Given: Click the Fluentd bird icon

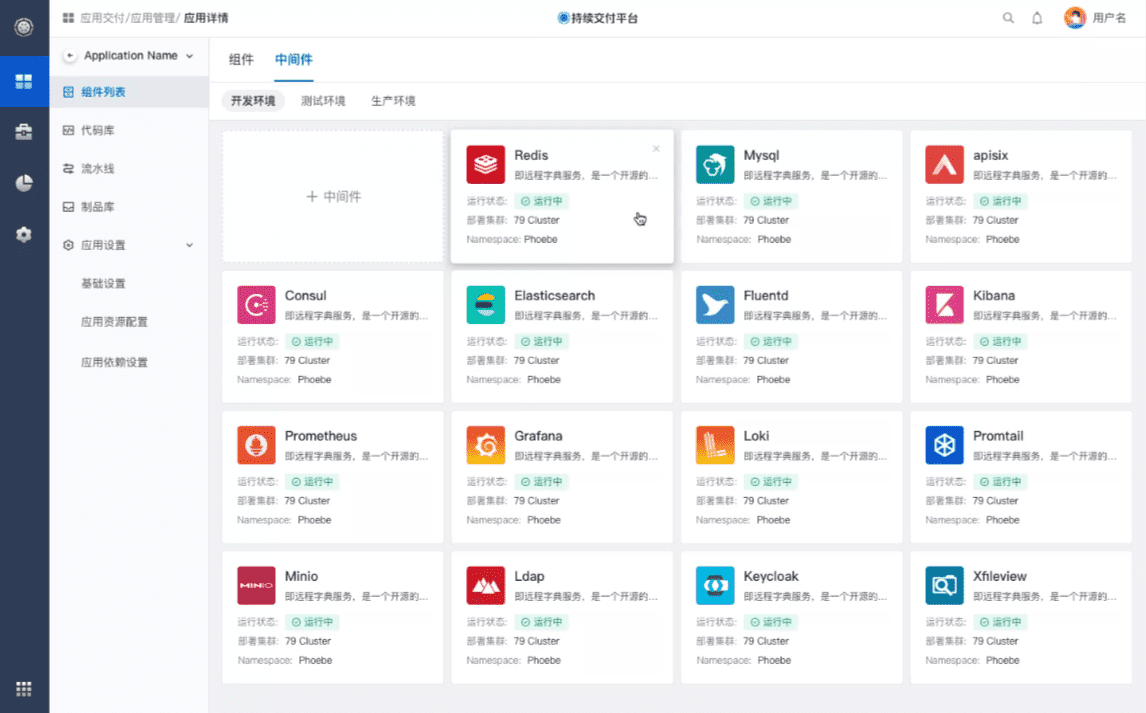Looking at the screenshot, I should [x=715, y=305].
